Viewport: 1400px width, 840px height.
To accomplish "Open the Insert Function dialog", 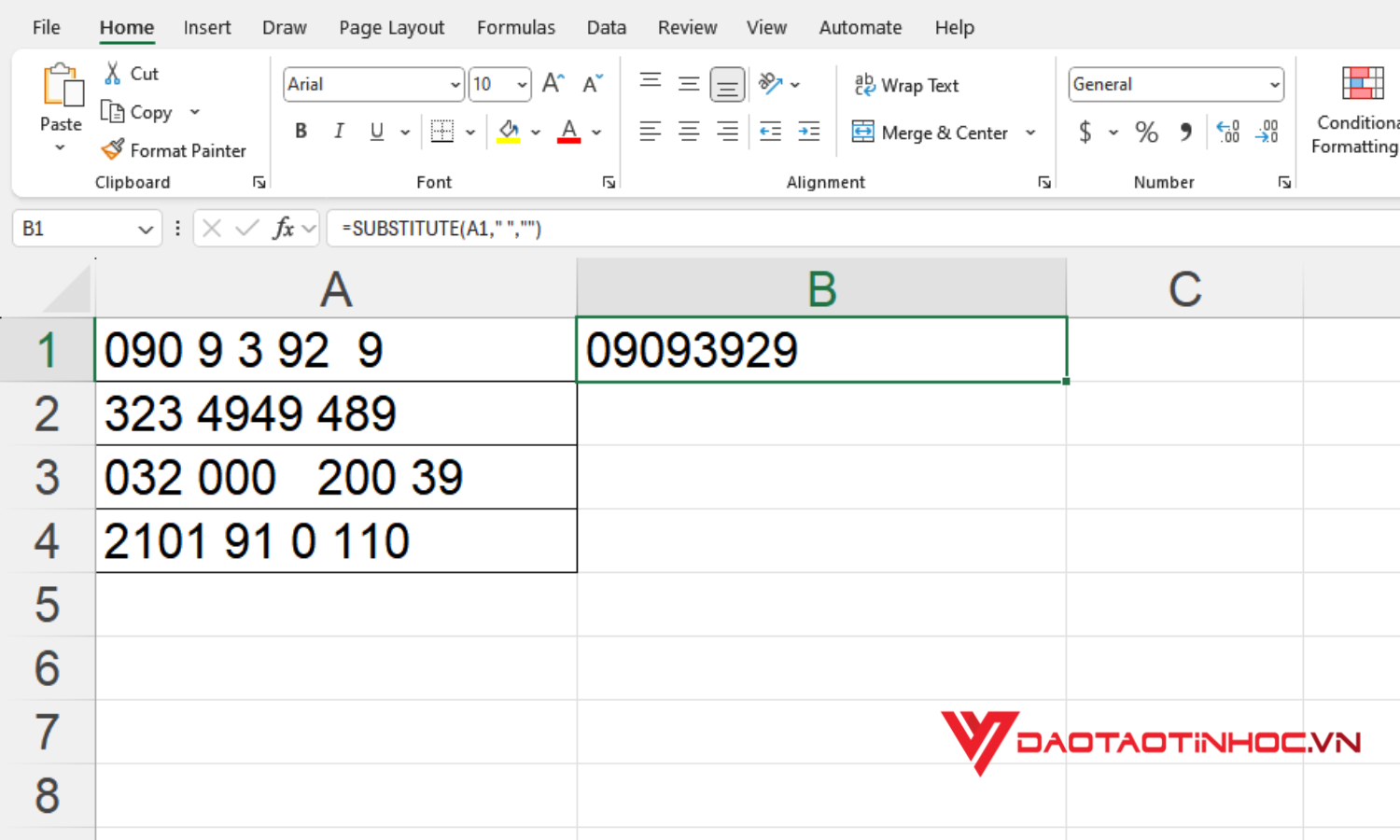I will pos(284,229).
